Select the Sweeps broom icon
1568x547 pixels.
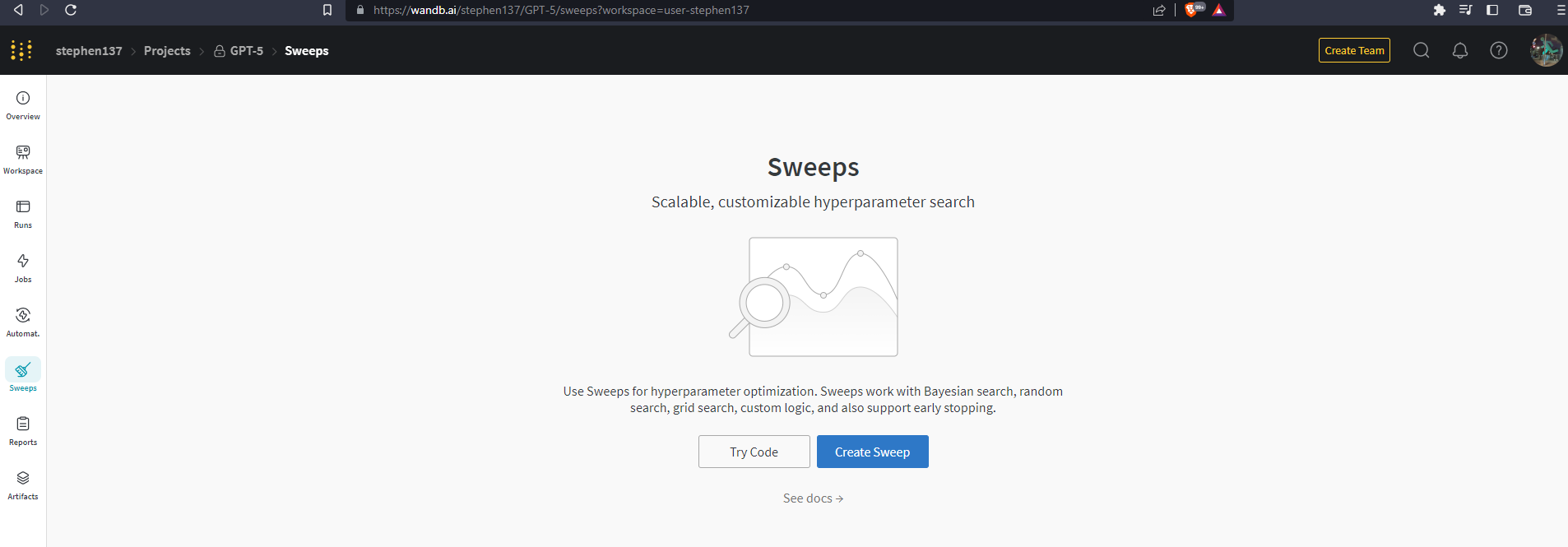[x=23, y=369]
